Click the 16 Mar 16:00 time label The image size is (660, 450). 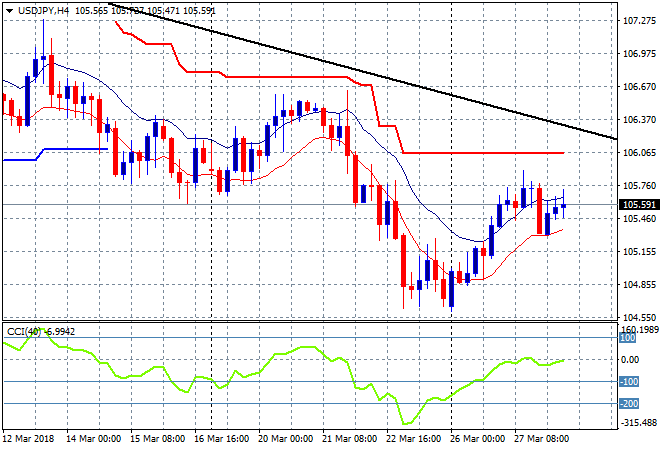click(221, 439)
